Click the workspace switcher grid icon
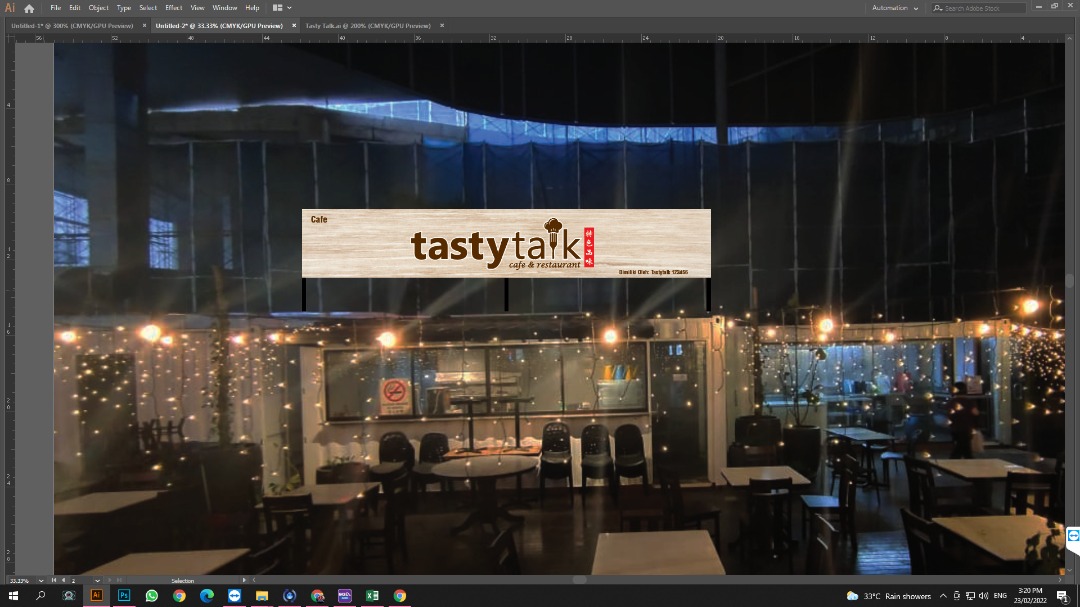1080x607 pixels. point(276,7)
